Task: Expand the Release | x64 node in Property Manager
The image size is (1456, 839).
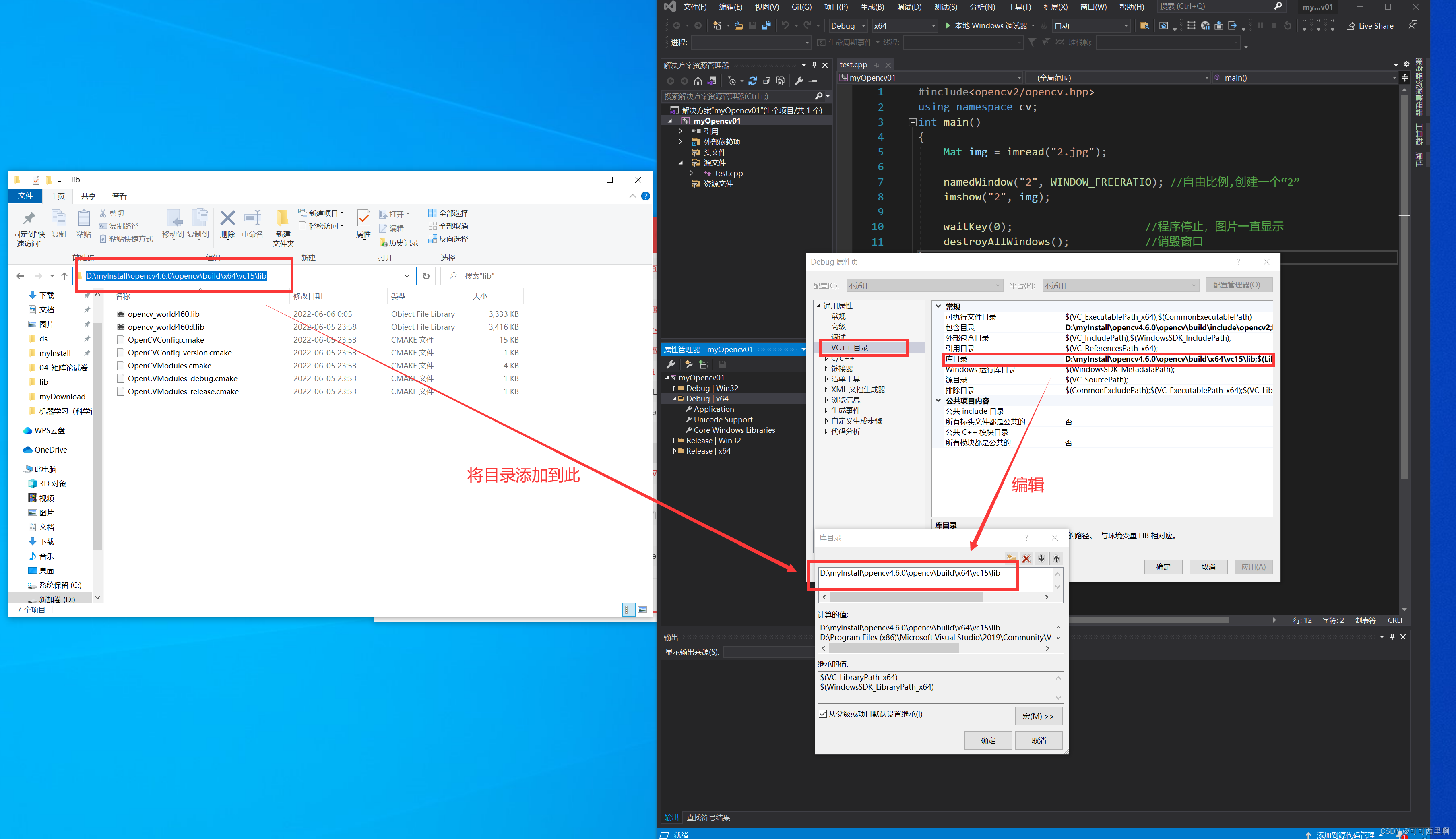Action: [x=675, y=451]
